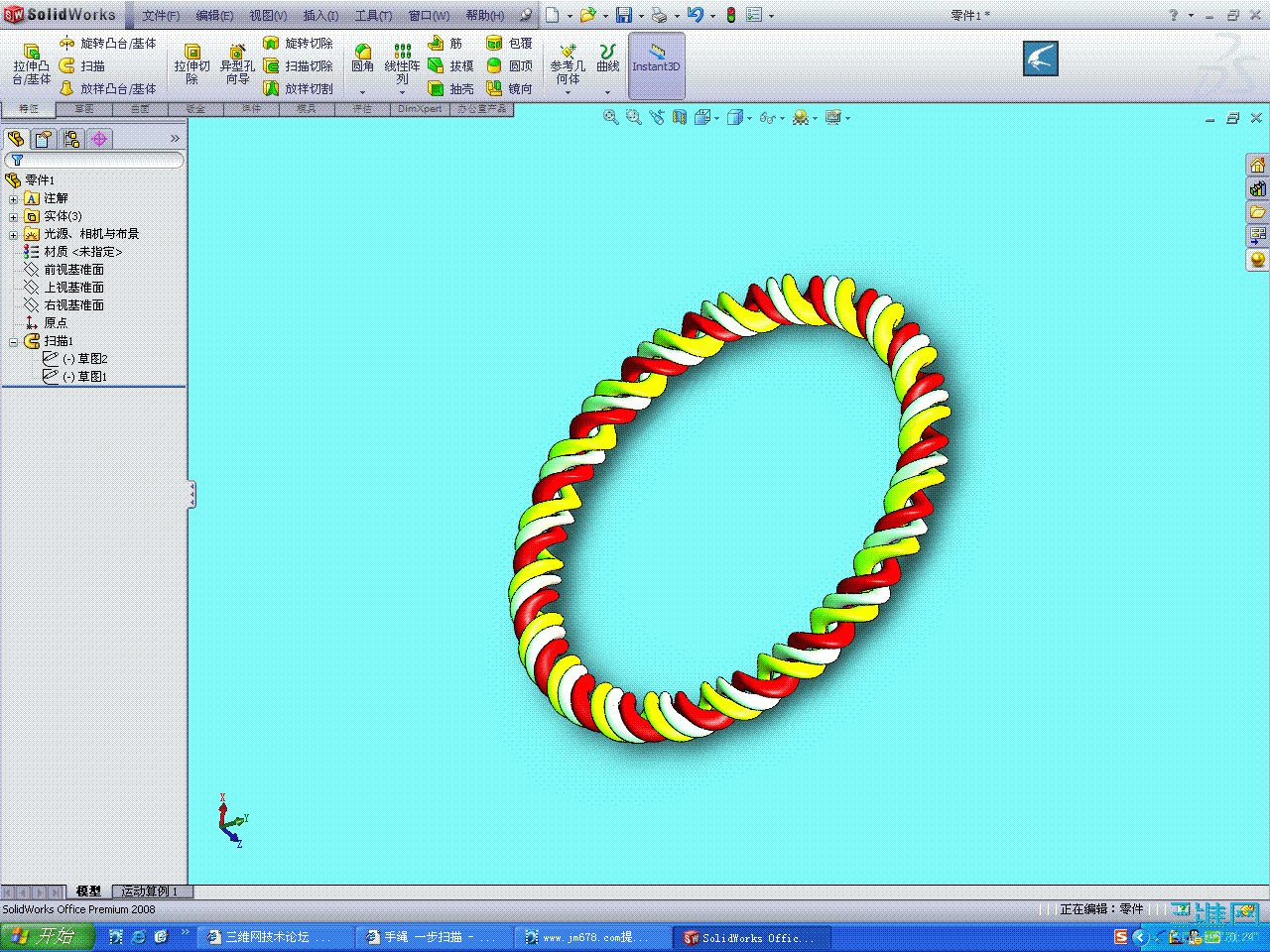Open the Options checklist icon

coord(754,15)
